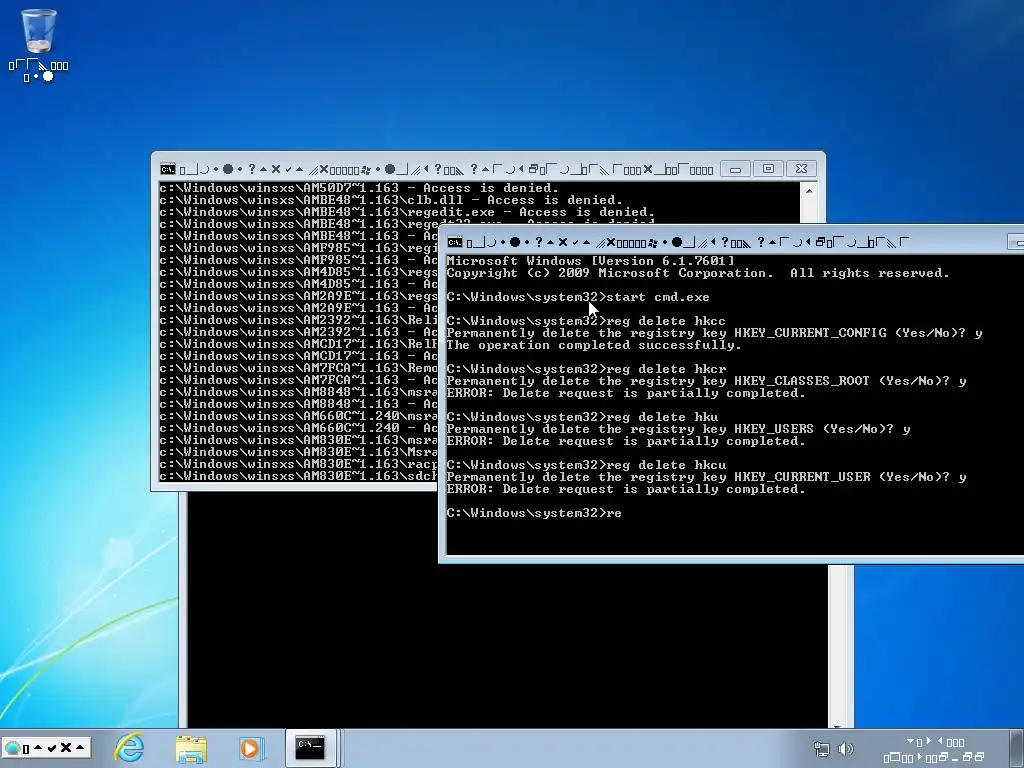The image size is (1024, 768).
Task: Maximize the back Command Prompt window
Action: pos(769,169)
